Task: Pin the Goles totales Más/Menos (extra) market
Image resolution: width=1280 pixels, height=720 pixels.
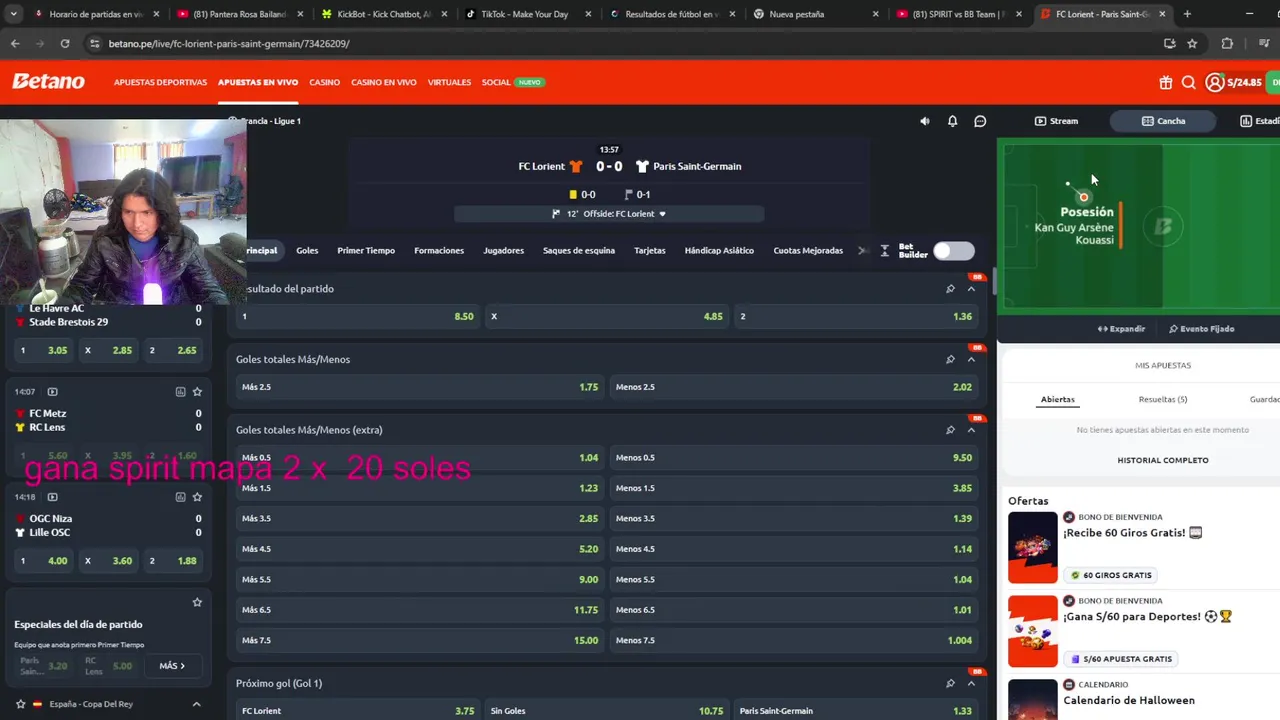Action: coord(950,430)
